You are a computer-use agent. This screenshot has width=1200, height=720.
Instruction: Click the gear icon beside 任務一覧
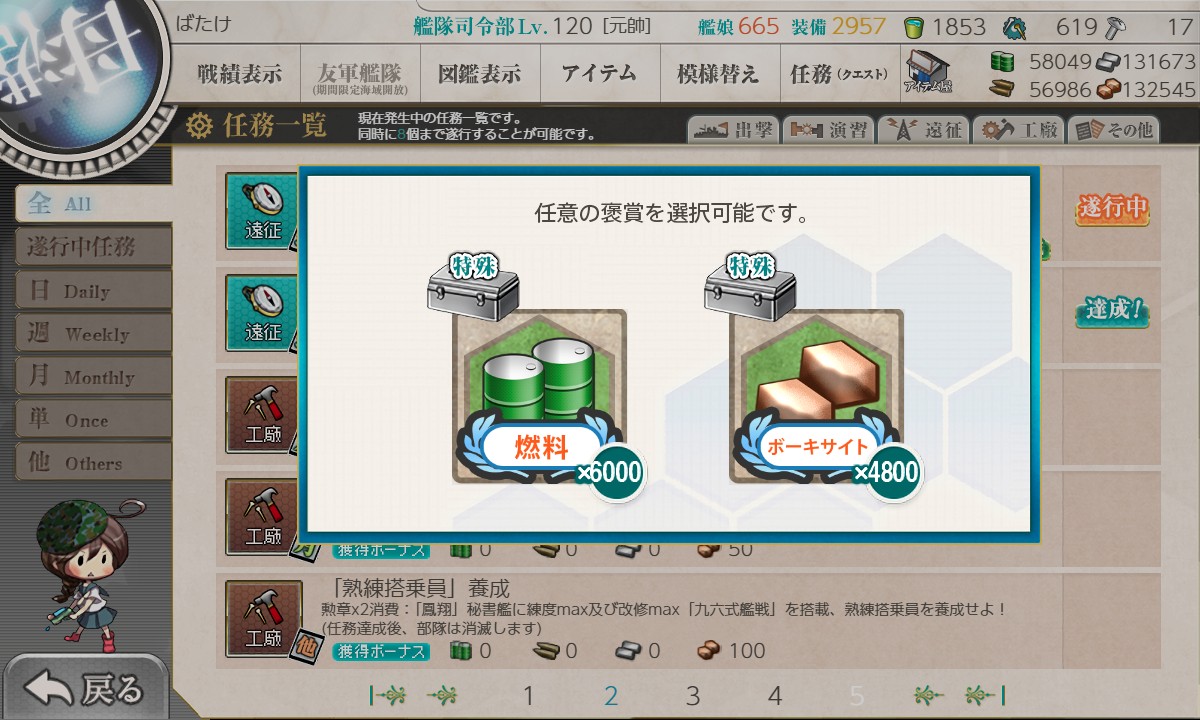click(x=200, y=126)
